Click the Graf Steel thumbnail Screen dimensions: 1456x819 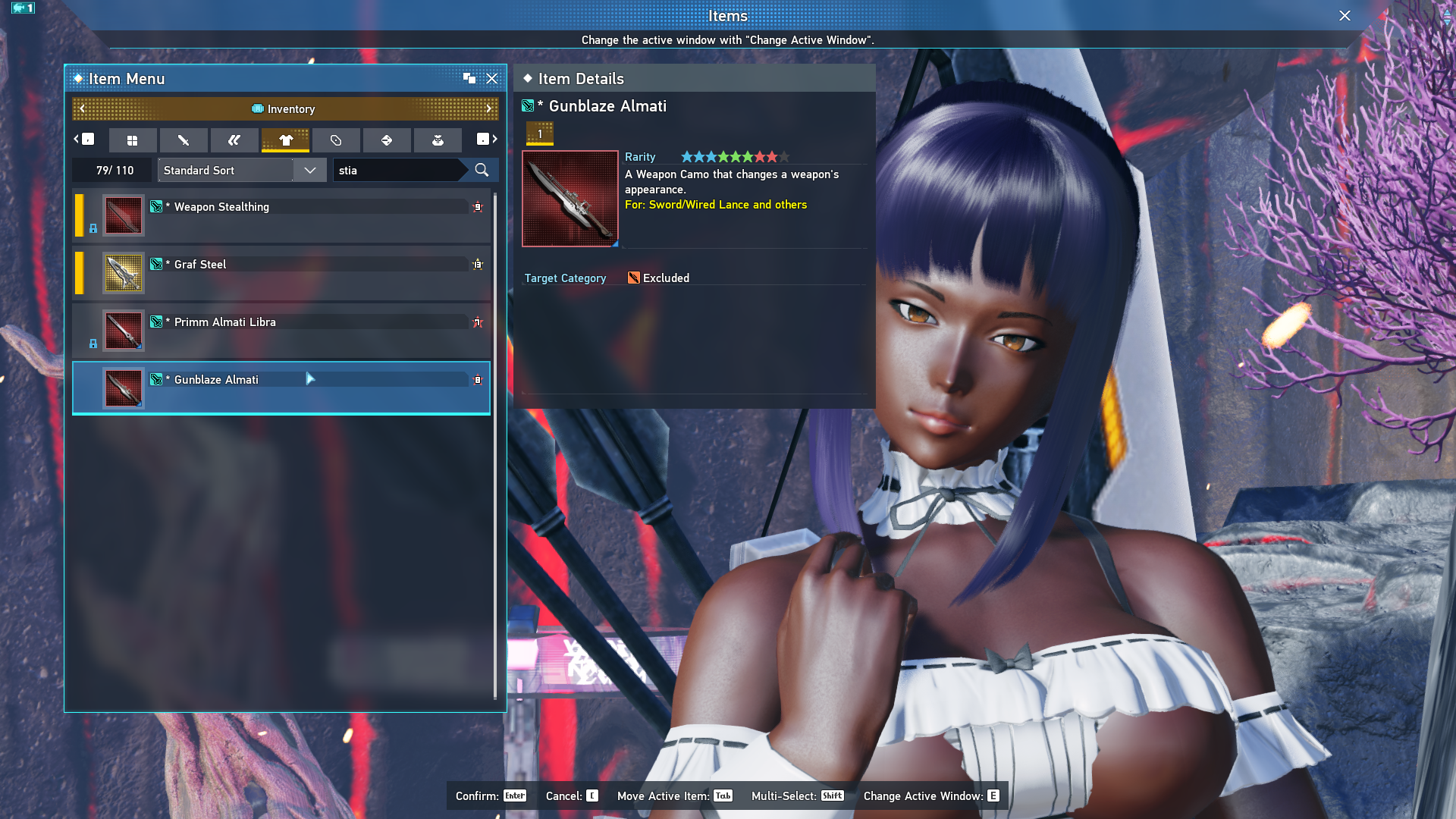coord(123,273)
